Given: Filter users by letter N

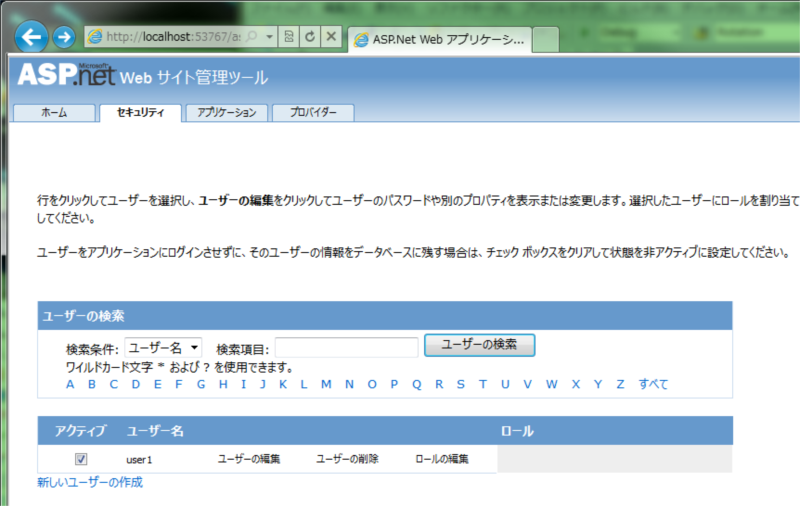Looking at the screenshot, I should tap(349, 384).
